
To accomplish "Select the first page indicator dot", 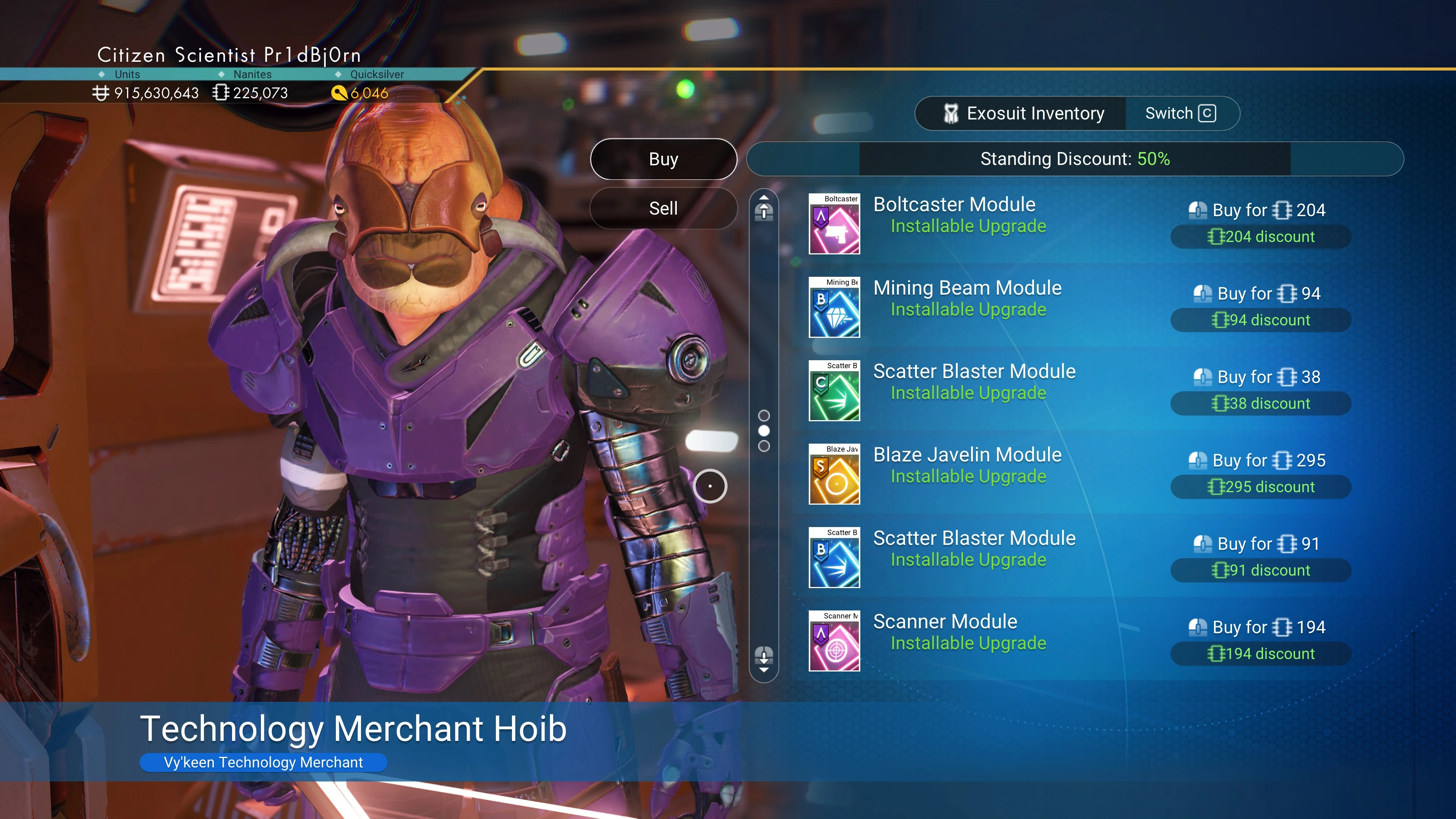I will click(x=764, y=416).
